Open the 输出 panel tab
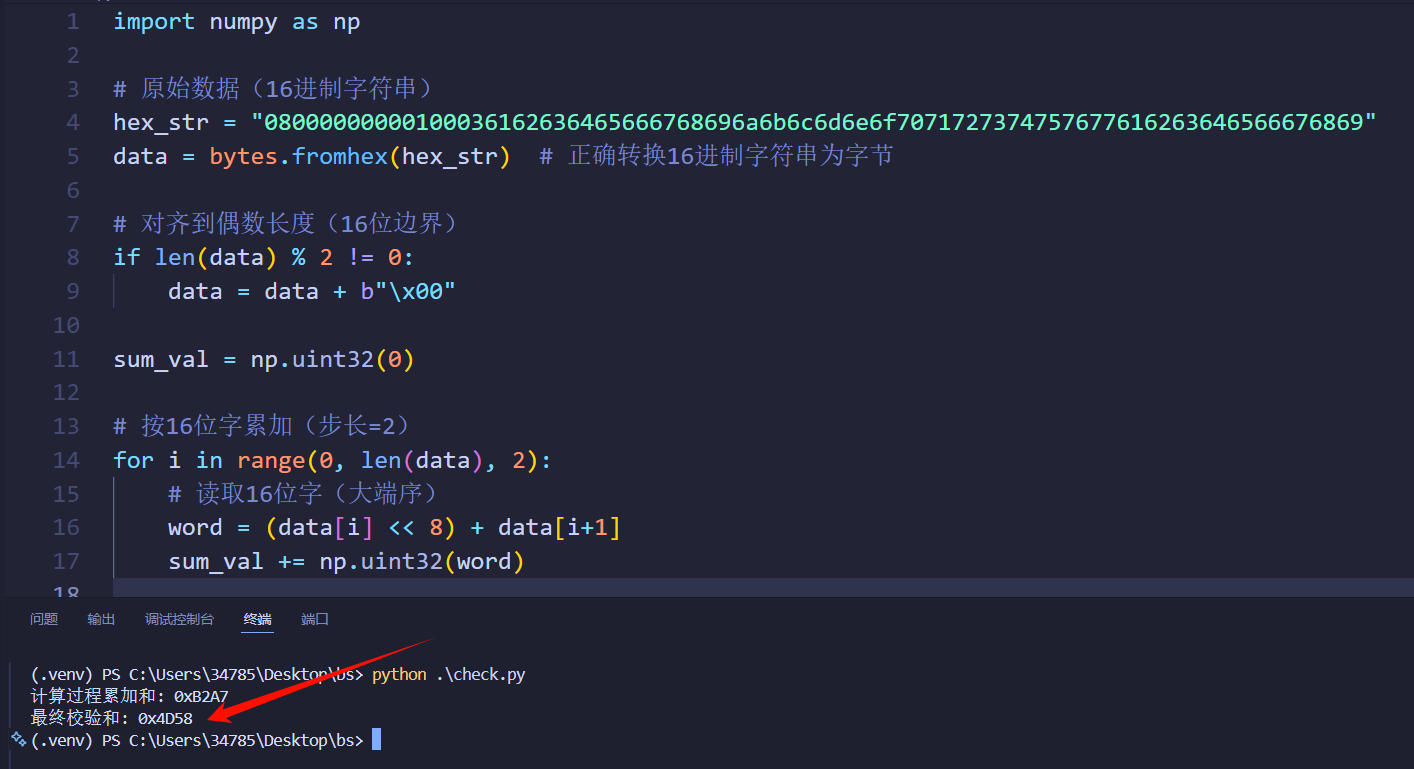This screenshot has width=1414, height=769. click(100, 619)
